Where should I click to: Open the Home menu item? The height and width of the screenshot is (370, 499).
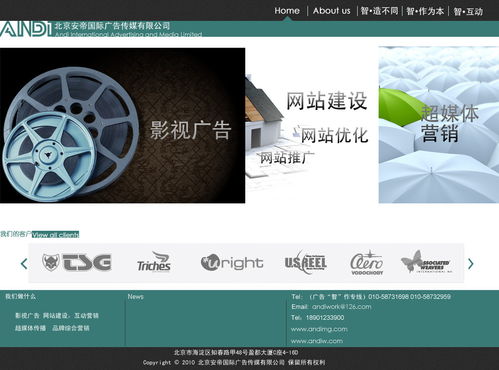(287, 11)
